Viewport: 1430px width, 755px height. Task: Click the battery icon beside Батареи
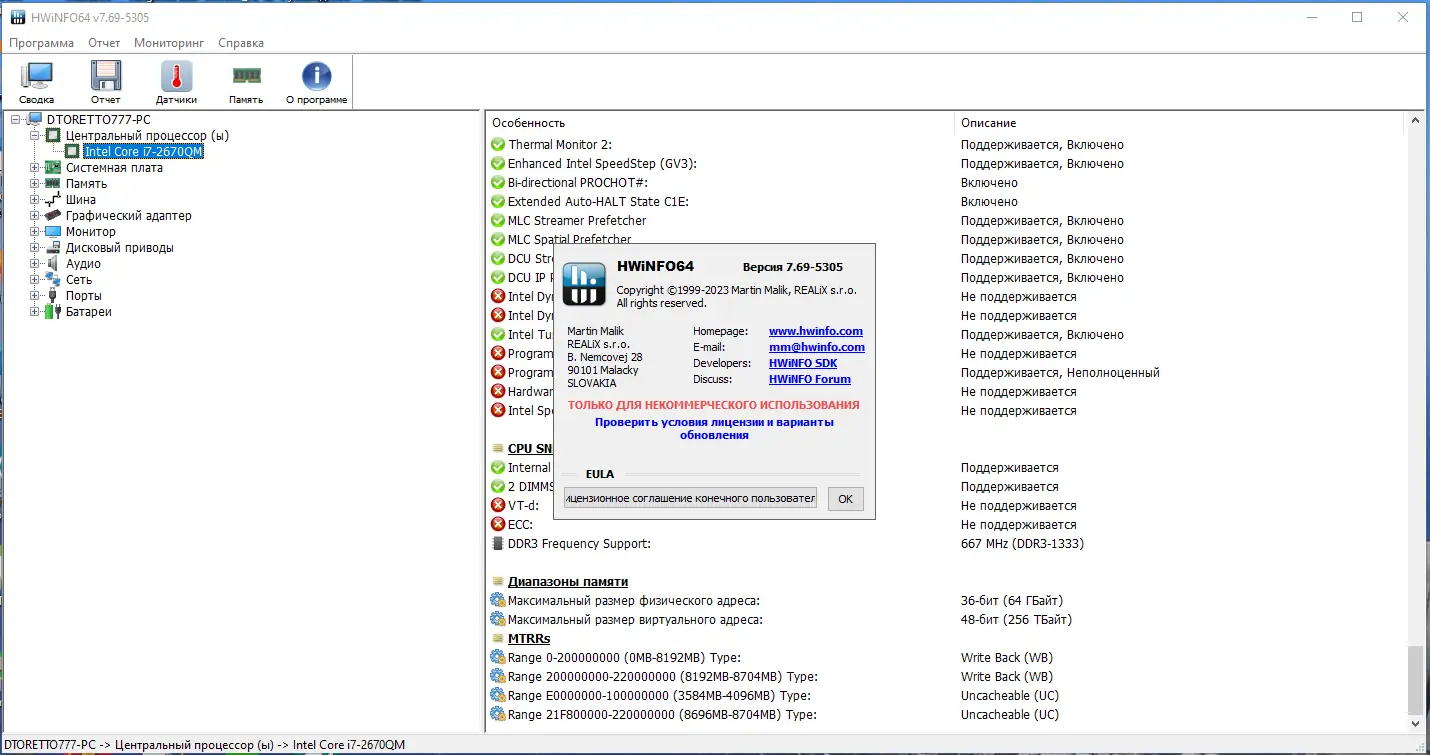click(54, 312)
